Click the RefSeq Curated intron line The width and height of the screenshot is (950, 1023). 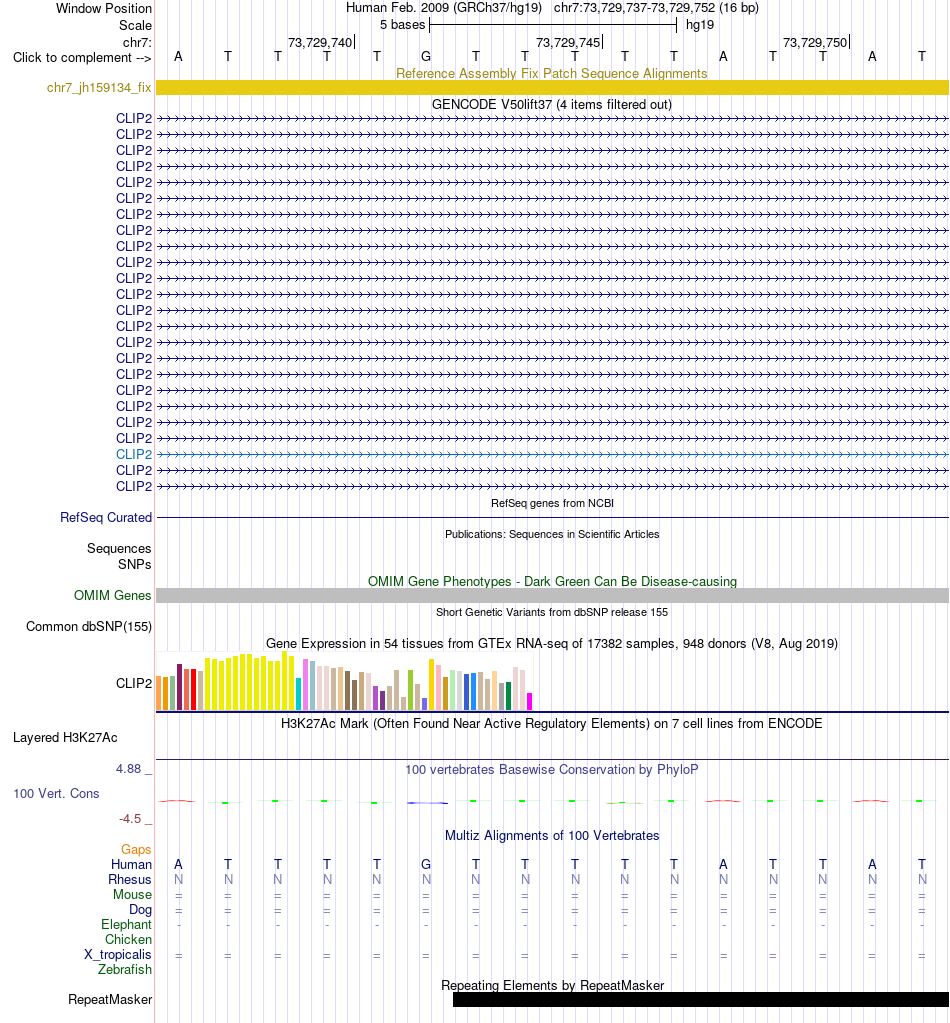(x=552, y=517)
